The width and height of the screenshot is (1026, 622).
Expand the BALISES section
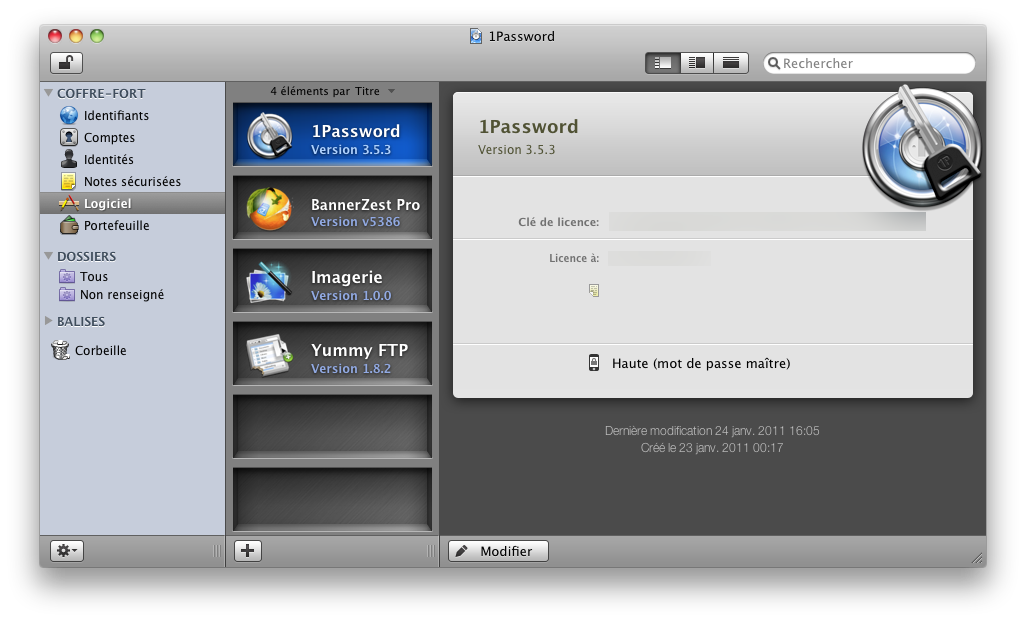click(48, 321)
